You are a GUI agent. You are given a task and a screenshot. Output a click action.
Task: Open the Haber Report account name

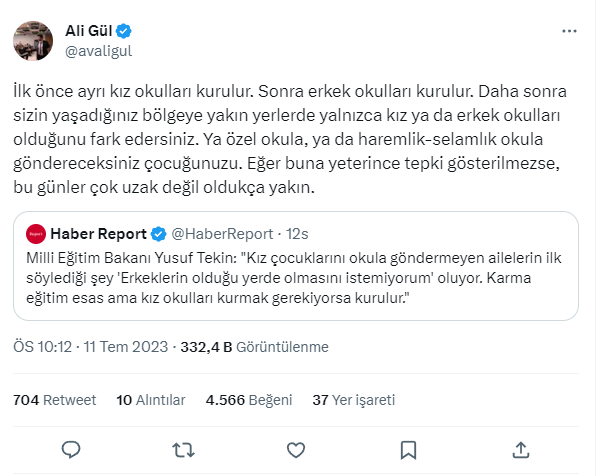(x=99, y=235)
